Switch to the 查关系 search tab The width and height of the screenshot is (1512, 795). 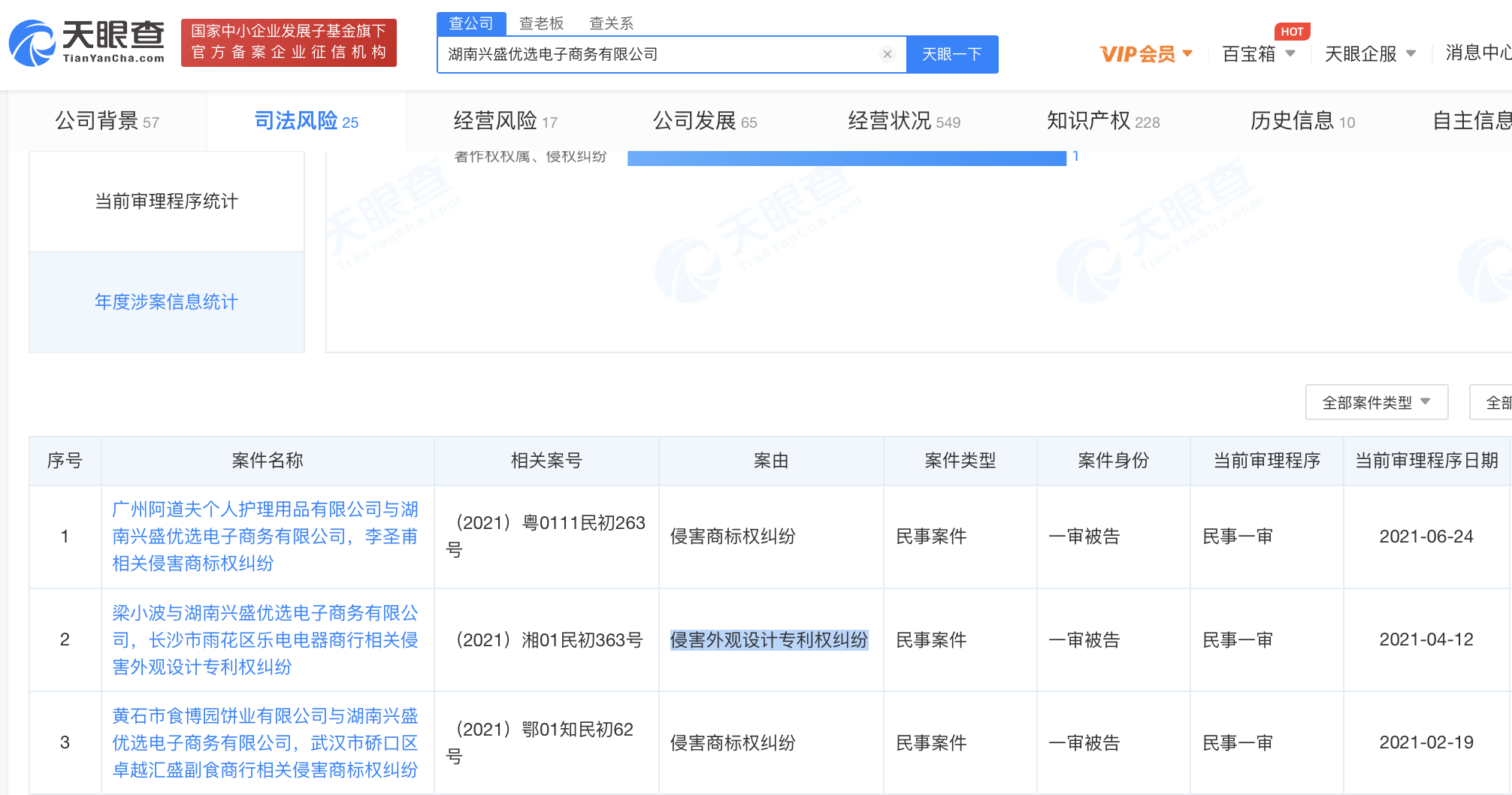coord(611,23)
